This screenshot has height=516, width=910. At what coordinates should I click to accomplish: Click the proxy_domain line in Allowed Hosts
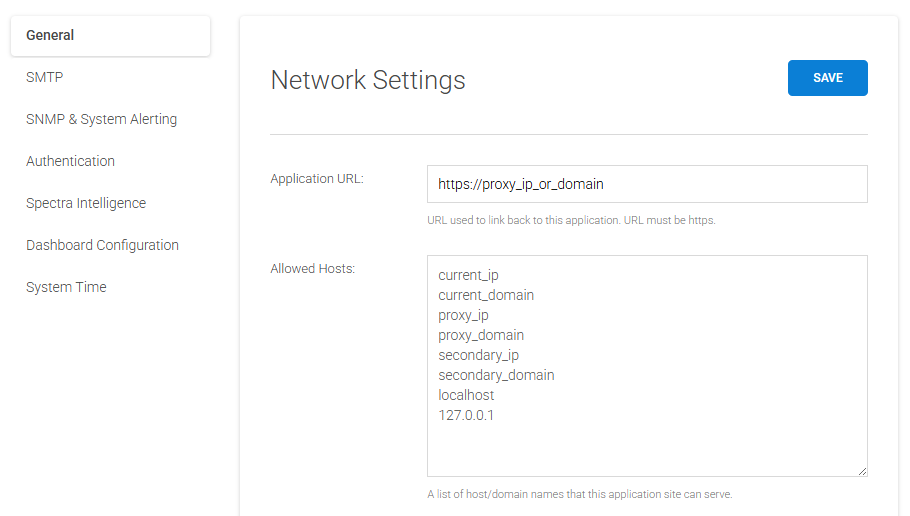click(481, 335)
